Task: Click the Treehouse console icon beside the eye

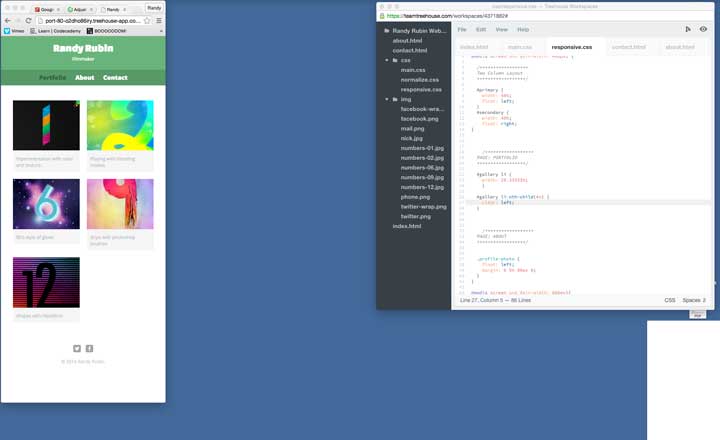Action: (688, 30)
